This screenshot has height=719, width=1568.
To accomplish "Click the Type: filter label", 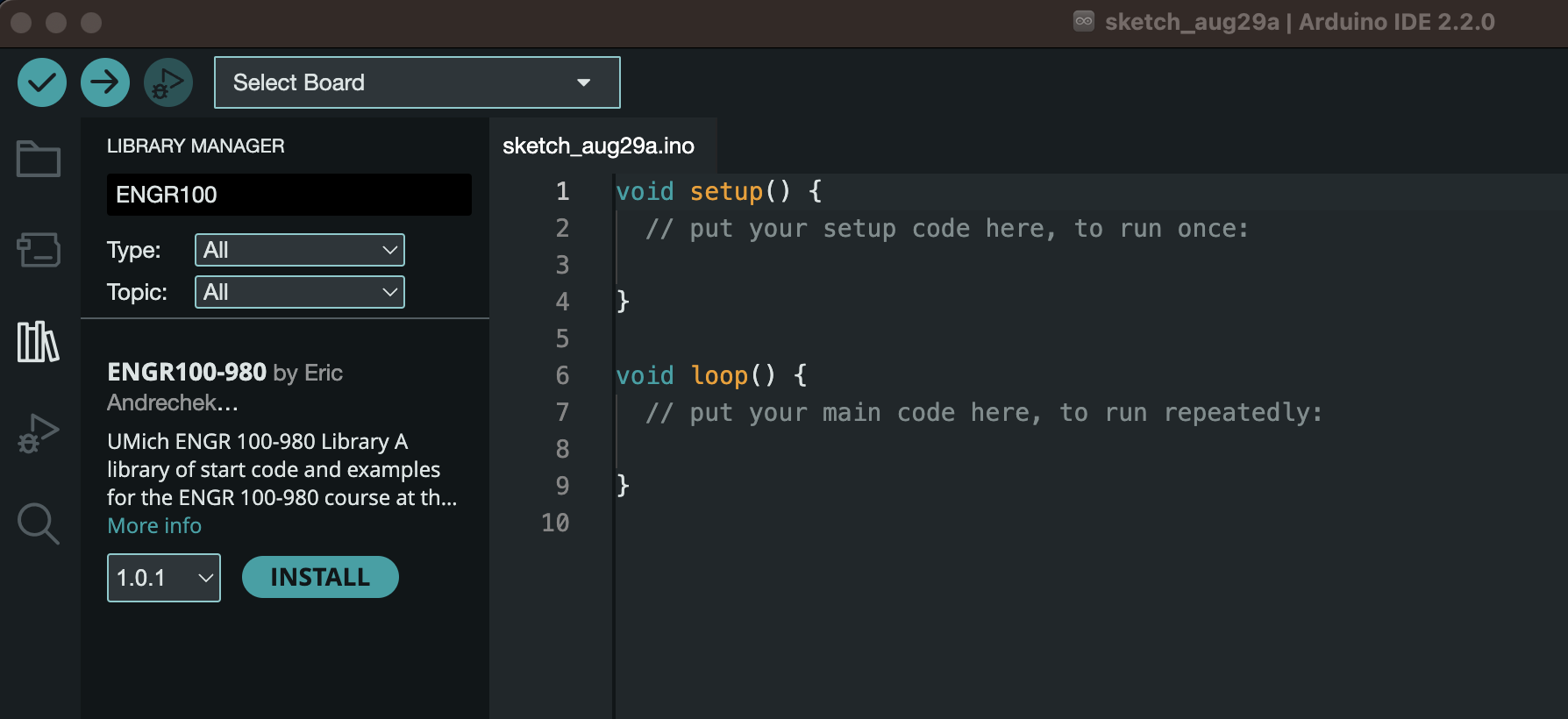I will click(134, 250).
